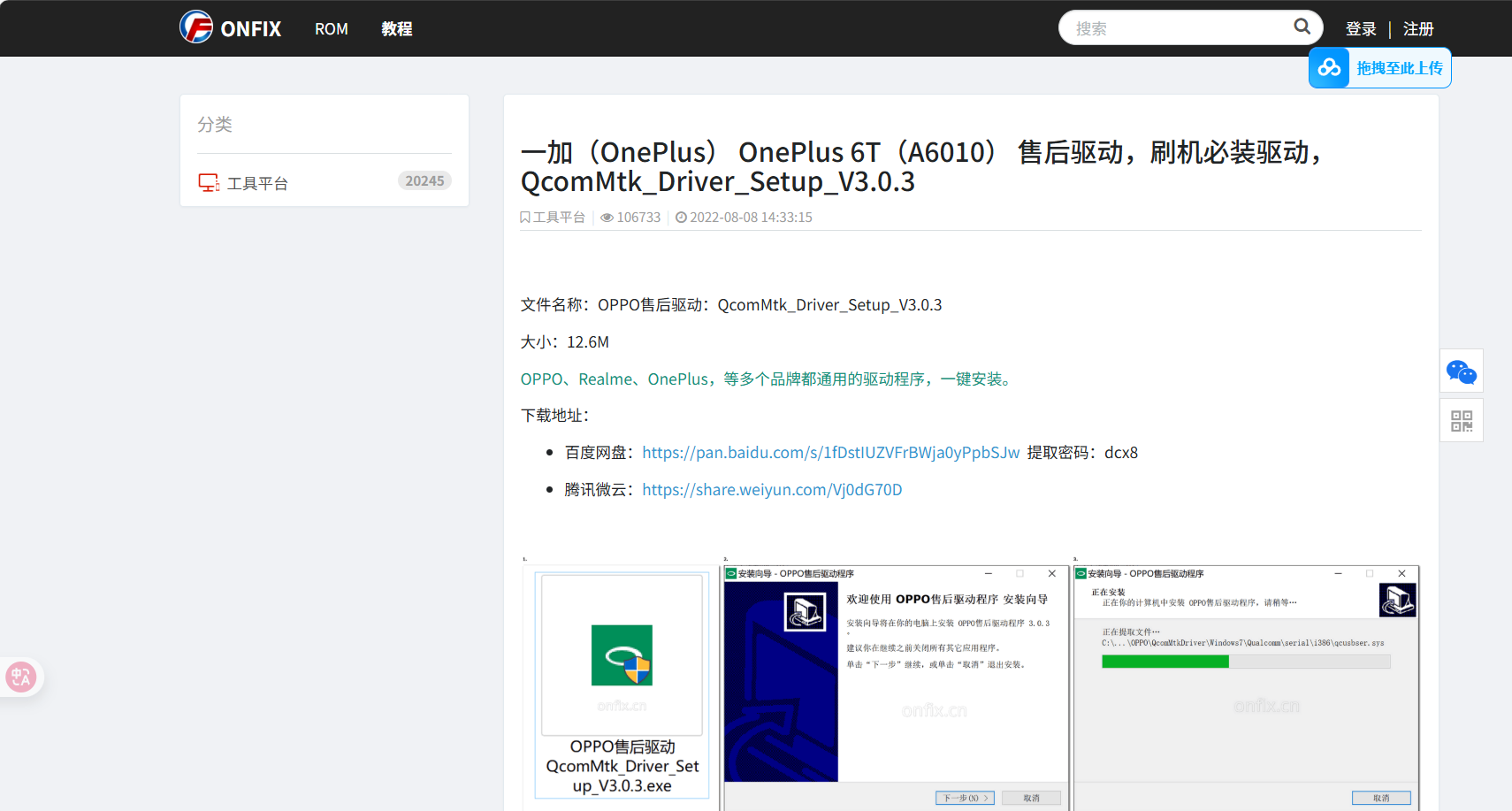
Task: Click the green OPPO driver installer icon
Action: (x=622, y=655)
